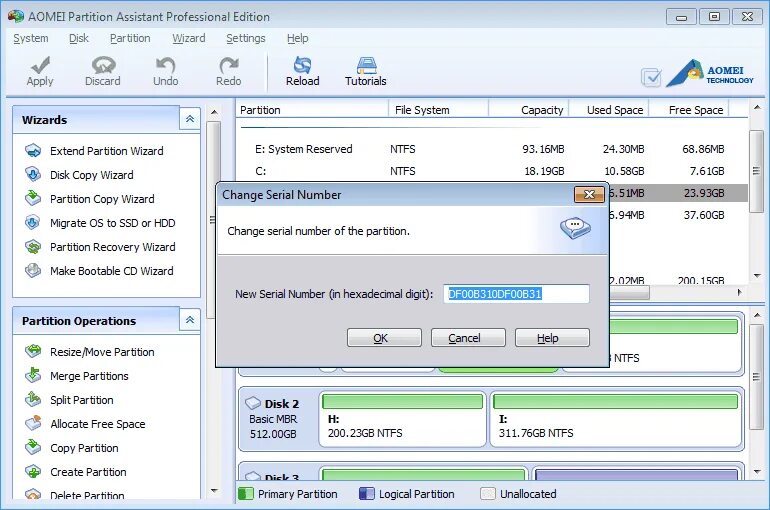Sort by Partition column header
The width and height of the screenshot is (770, 510).
tap(312, 110)
